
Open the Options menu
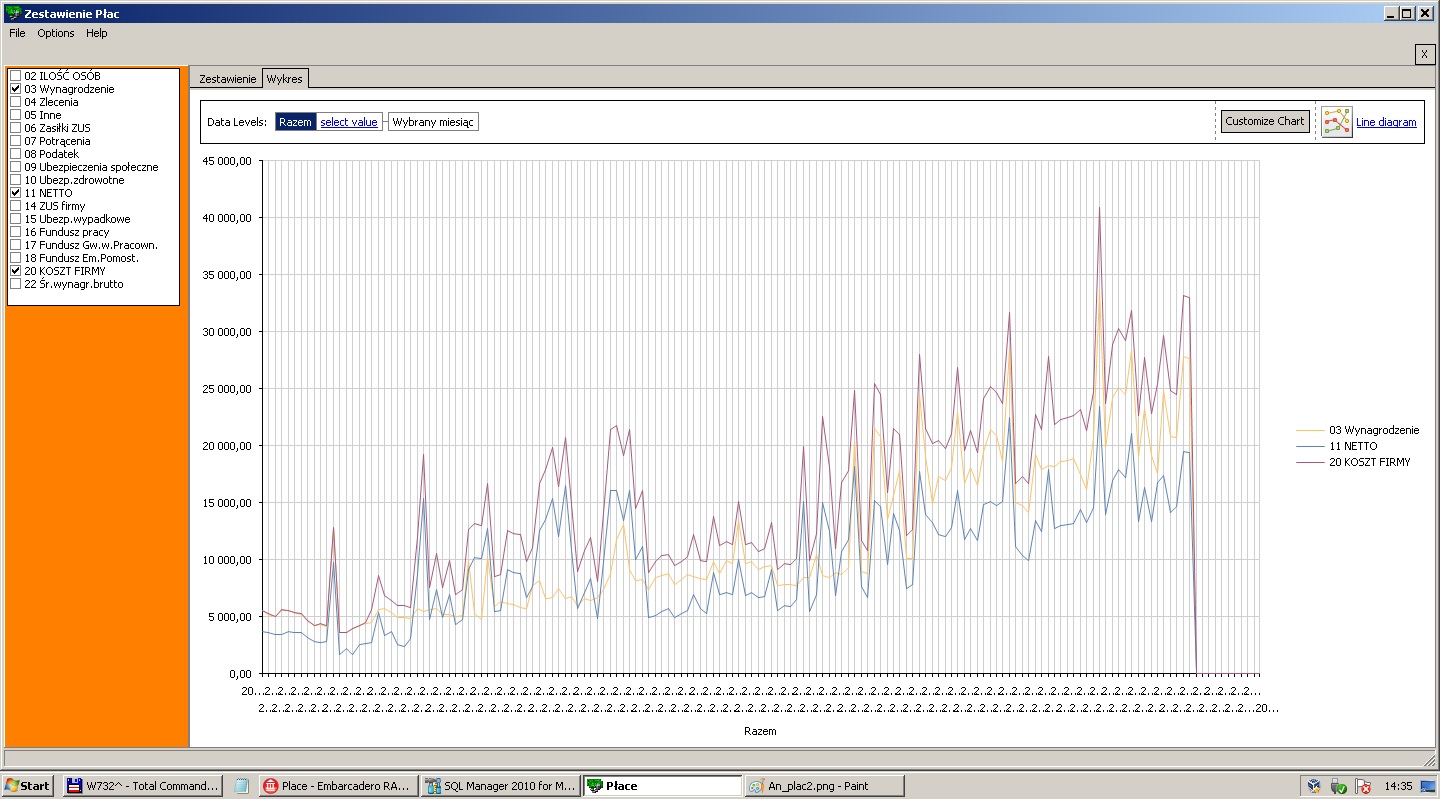click(56, 33)
